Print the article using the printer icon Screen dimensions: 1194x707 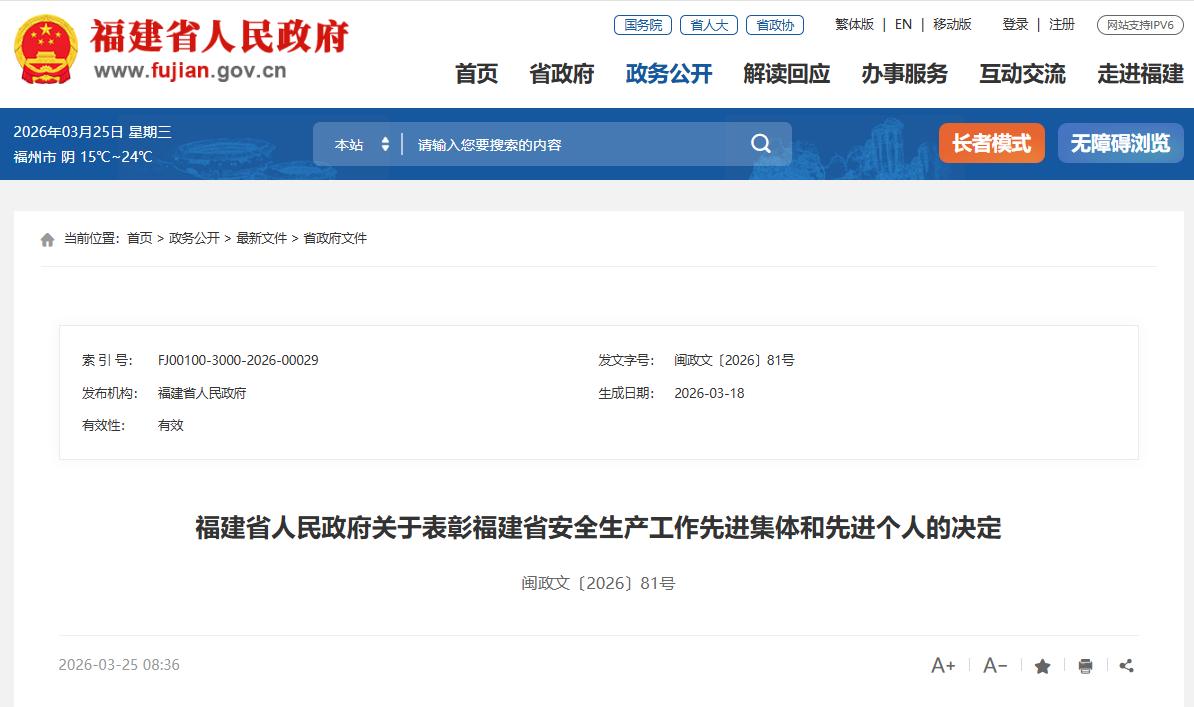1085,664
